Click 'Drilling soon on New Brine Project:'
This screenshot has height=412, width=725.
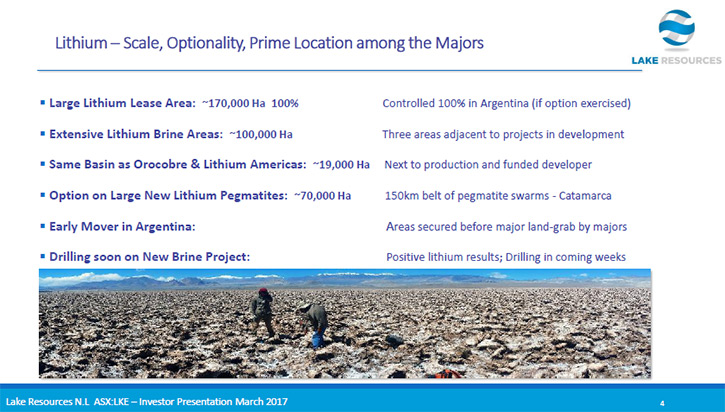coord(149,257)
